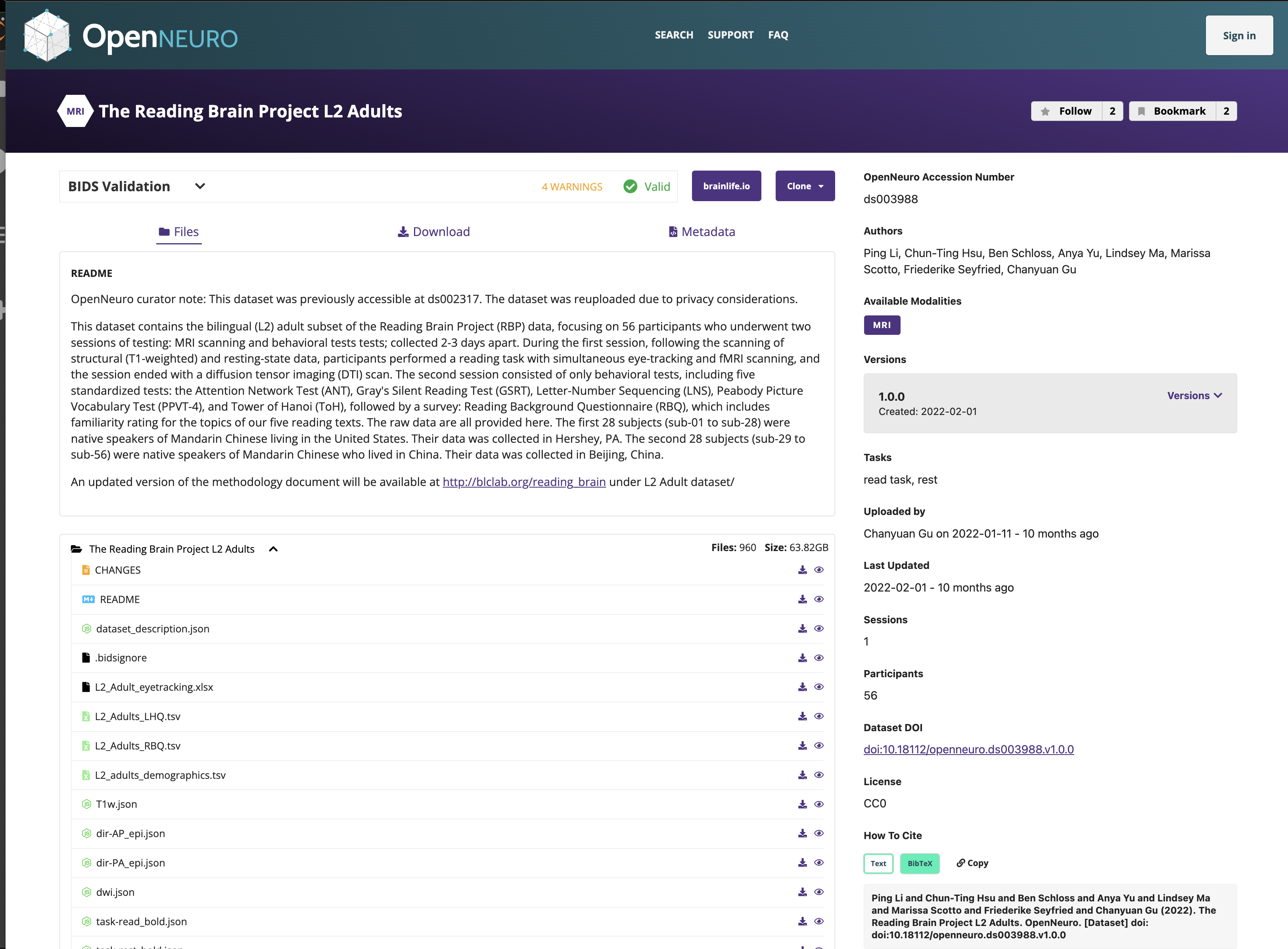Switch to the Metadata tab
The width and height of the screenshot is (1288, 949).
pyautogui.click(x=702, y=232)
